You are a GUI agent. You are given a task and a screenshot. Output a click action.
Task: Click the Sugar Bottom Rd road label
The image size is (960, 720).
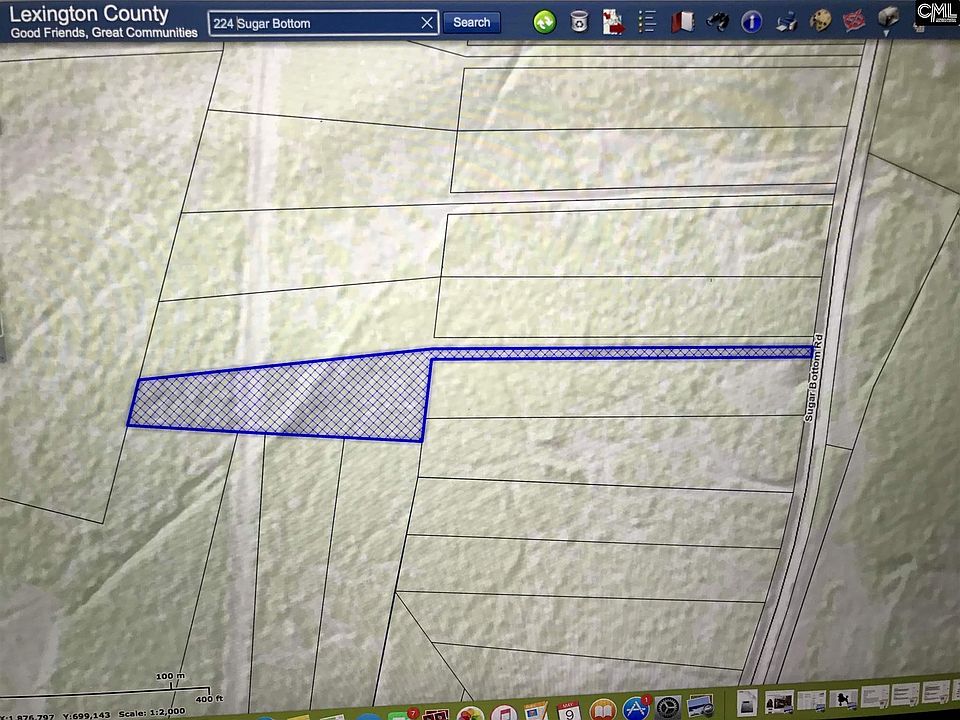click(814, 377)
